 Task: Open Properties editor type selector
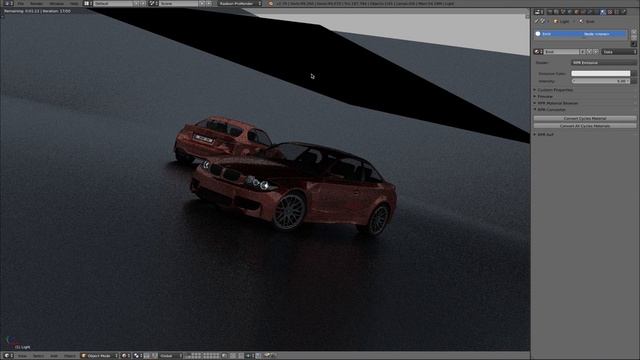539,12
